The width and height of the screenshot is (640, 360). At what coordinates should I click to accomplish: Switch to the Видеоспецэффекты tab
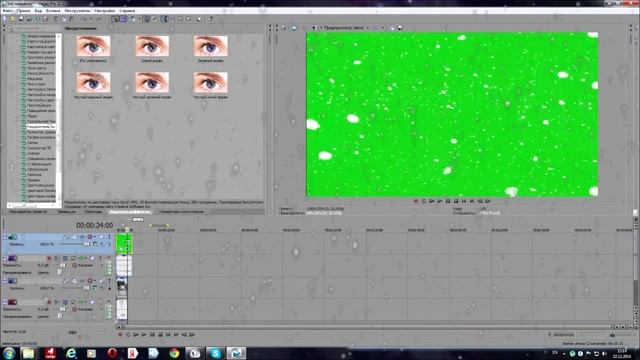pos(130,212)
